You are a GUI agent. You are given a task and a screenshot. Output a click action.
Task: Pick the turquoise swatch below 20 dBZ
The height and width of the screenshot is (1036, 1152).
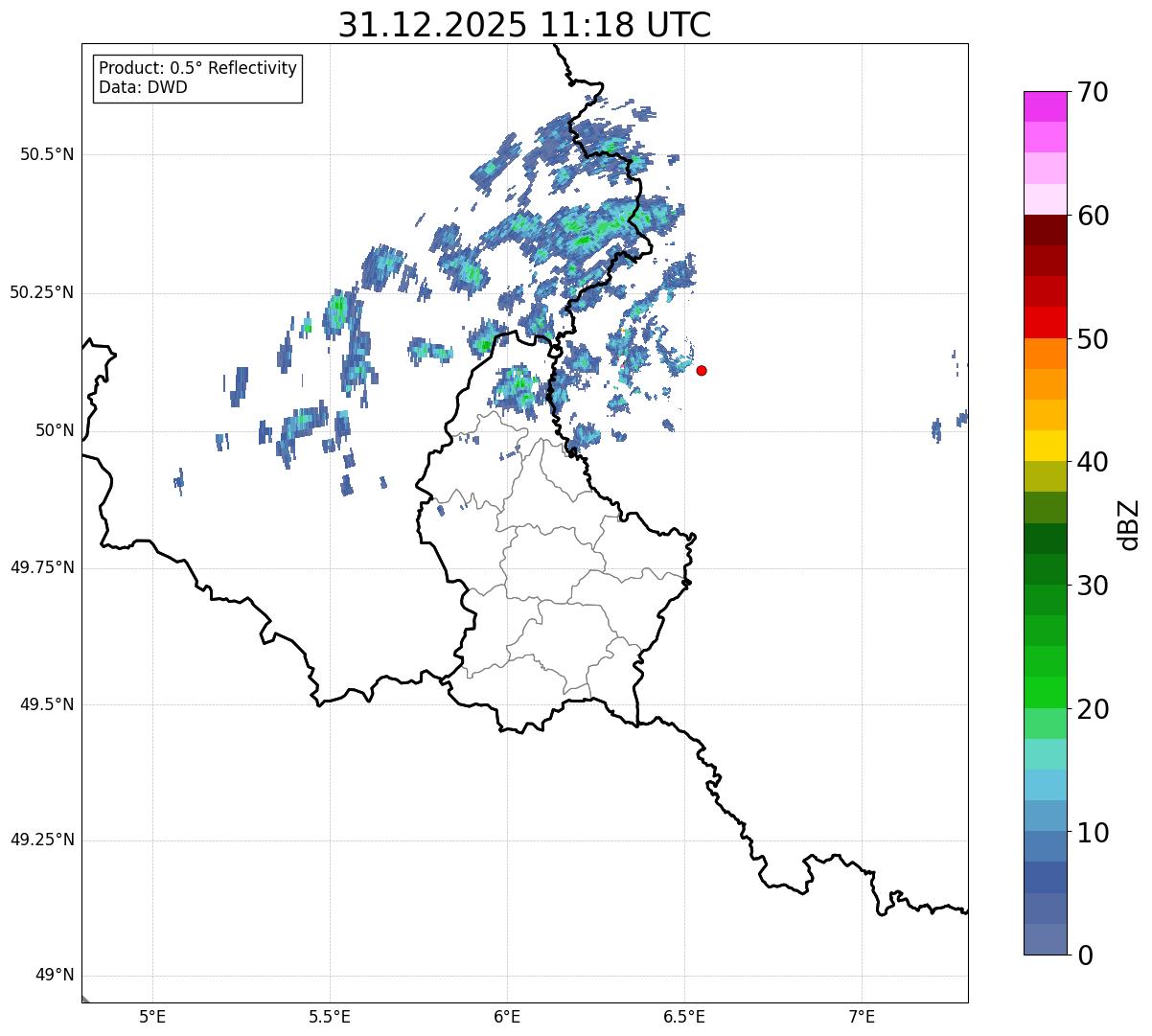point(1047,754)
